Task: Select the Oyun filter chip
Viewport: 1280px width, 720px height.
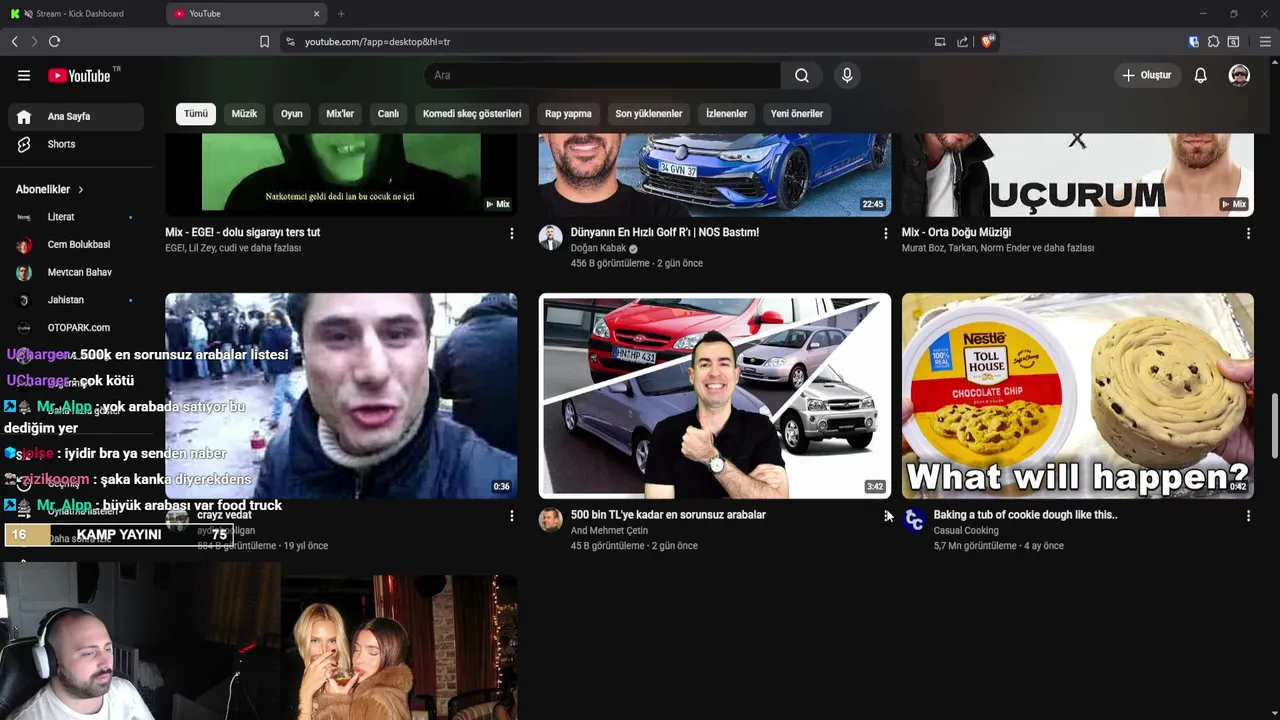Action: [291, 114]
